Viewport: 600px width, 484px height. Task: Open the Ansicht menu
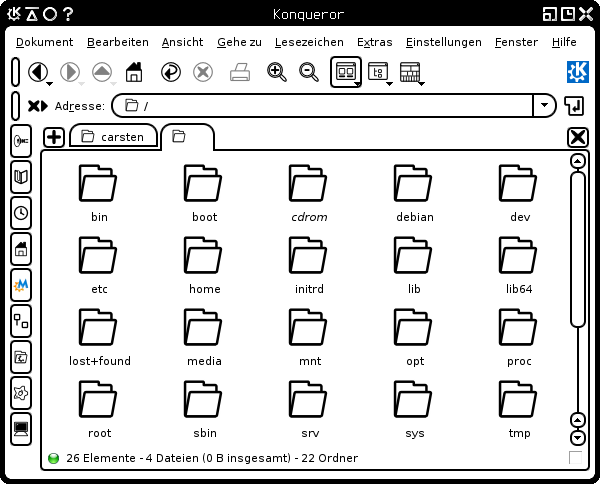point(182,42)
